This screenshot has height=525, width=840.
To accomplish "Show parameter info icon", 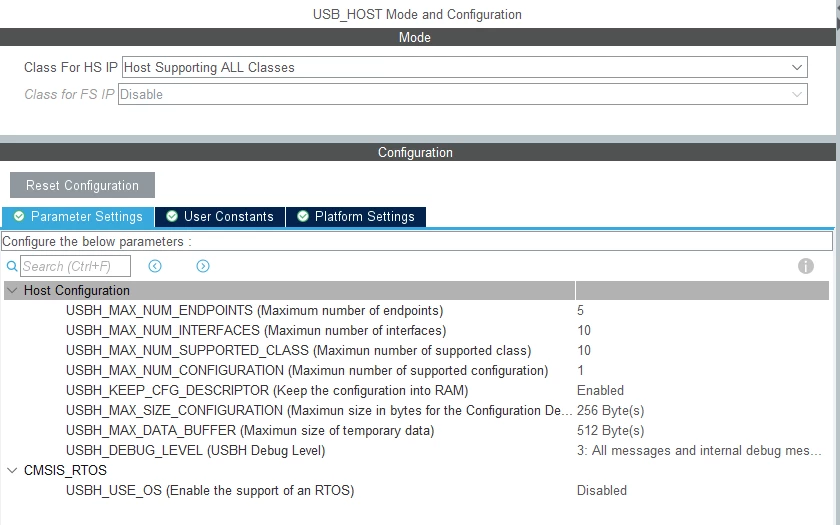I will (x=806, y=266).
